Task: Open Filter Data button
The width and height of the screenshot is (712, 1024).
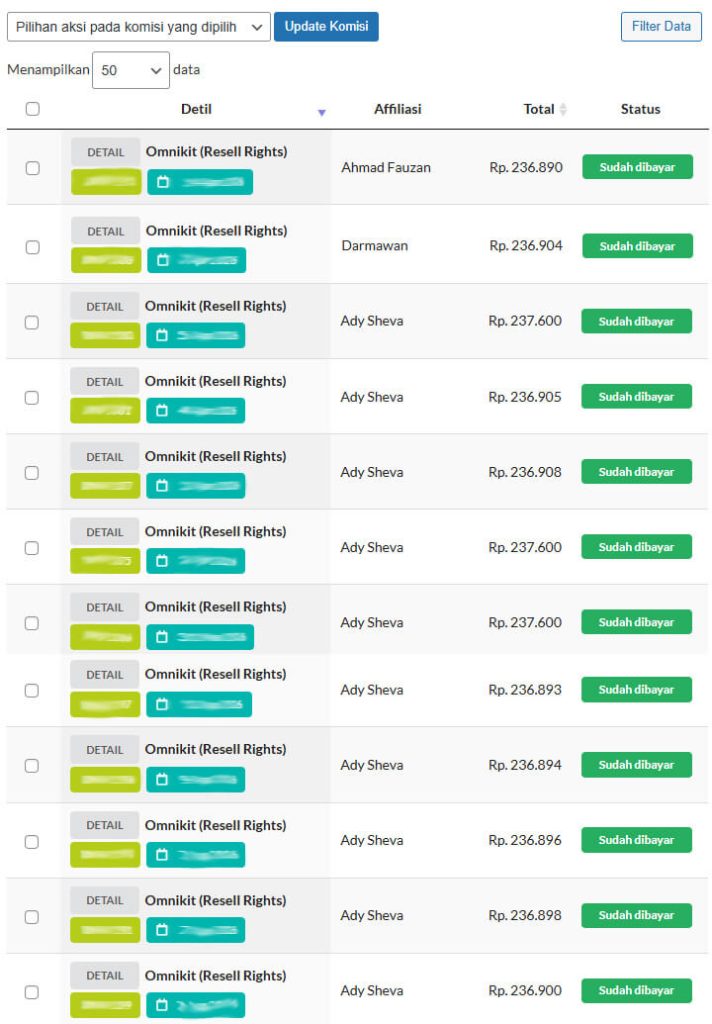Action: coord(661,27)
